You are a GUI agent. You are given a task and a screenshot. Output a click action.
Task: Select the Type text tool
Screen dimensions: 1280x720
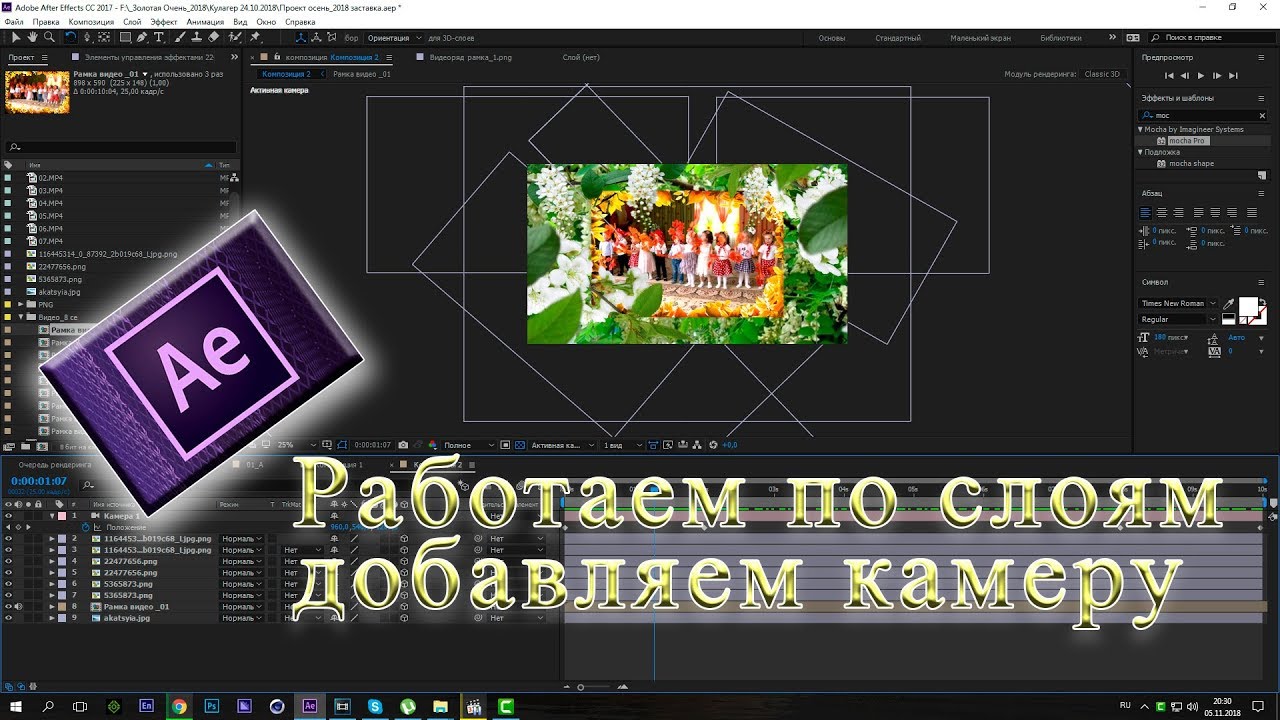coord(159,38)
